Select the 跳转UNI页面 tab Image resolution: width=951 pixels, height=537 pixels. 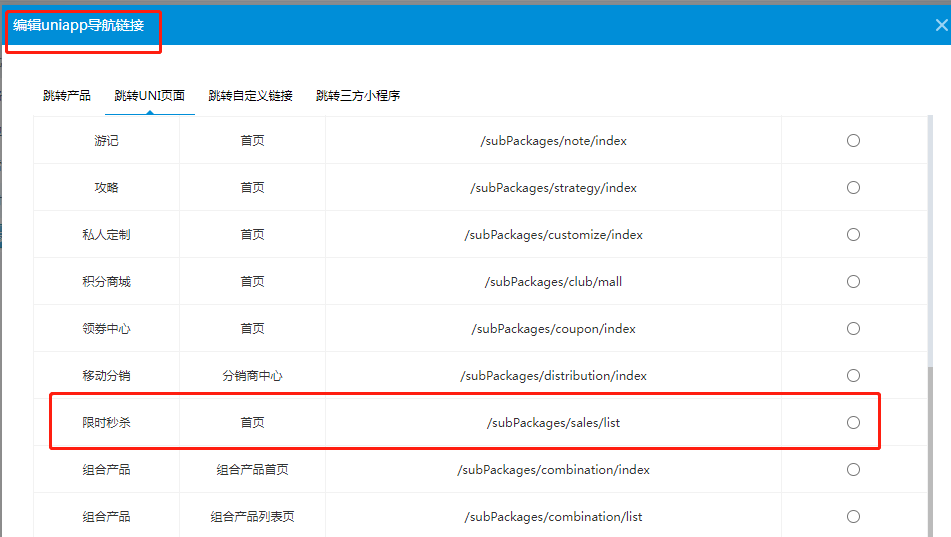click(149, 96)
